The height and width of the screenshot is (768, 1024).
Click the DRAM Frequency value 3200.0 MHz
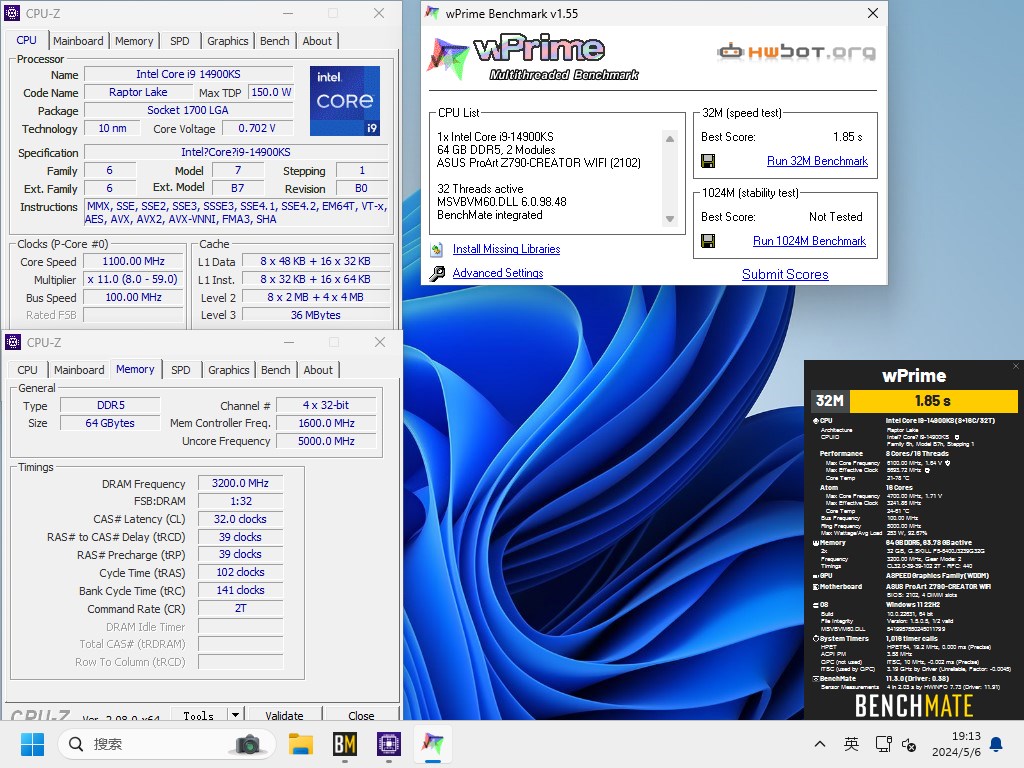pyautogui.click(x=240, y=483)
